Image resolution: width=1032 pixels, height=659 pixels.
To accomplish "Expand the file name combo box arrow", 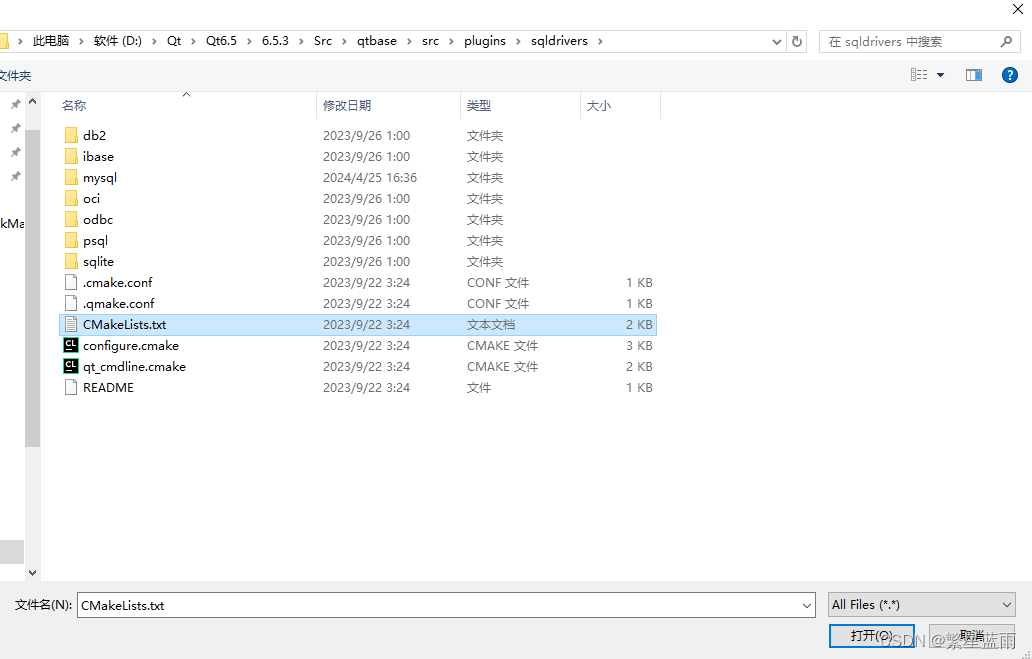I will (x=806, y=604).
